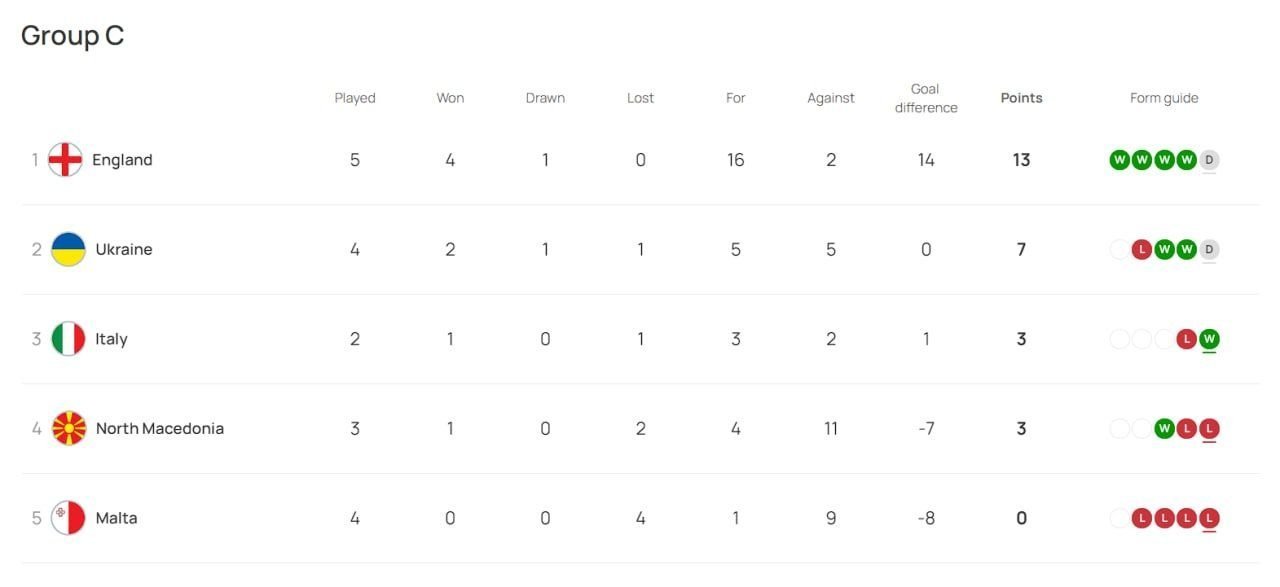Click the Form guide column header
Viewport: 1280px width, 587px height.
pyautogui.click(x=1164, y=98)
